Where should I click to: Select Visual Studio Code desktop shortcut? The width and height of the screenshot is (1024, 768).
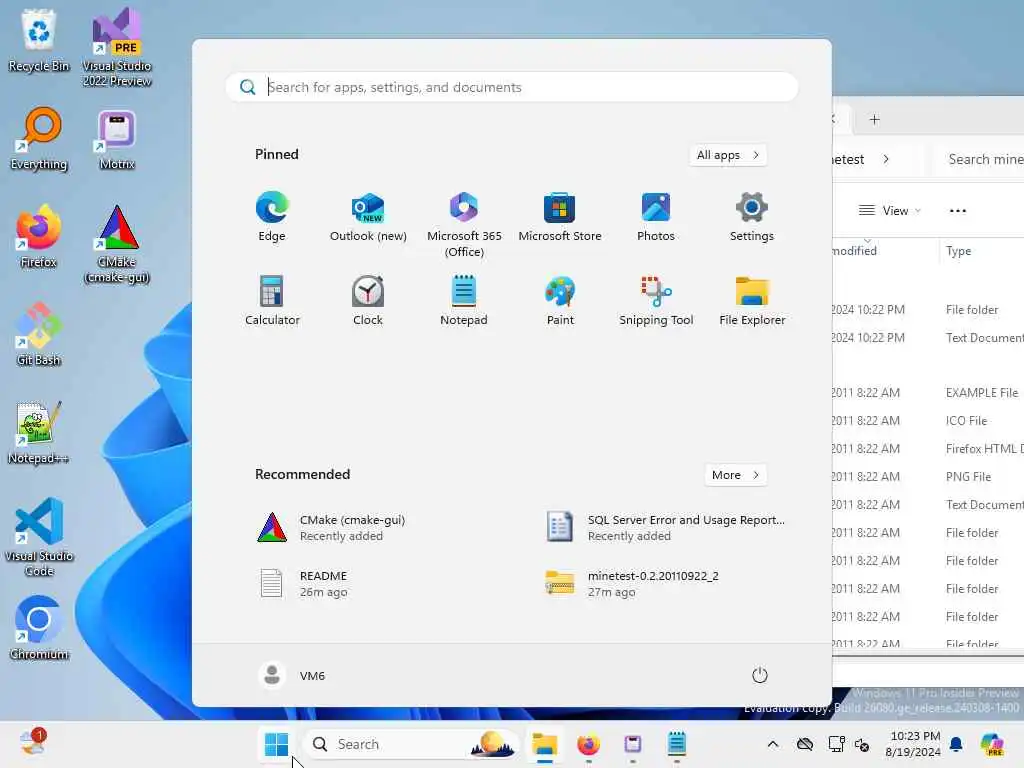tap(39, 537)
